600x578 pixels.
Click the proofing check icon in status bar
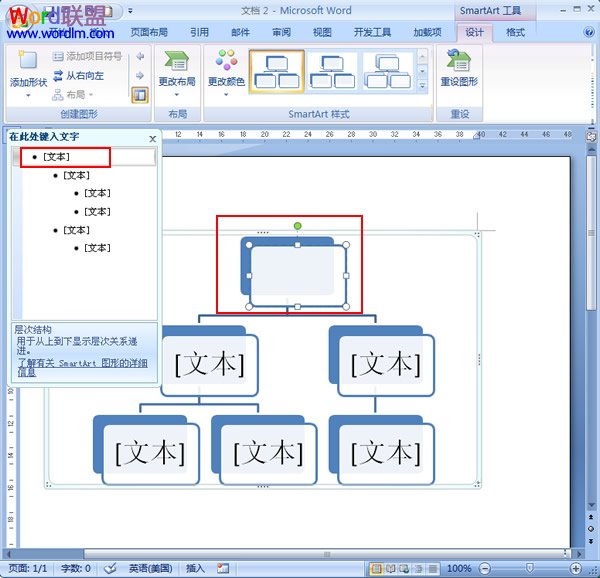pos(111,568)
